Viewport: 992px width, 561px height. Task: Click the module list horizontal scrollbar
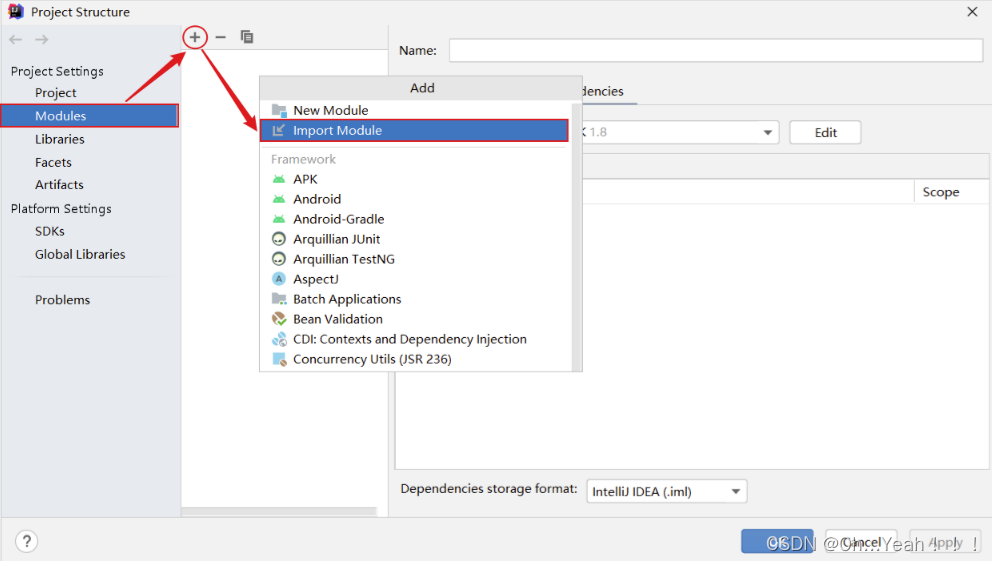coord(279,511)
